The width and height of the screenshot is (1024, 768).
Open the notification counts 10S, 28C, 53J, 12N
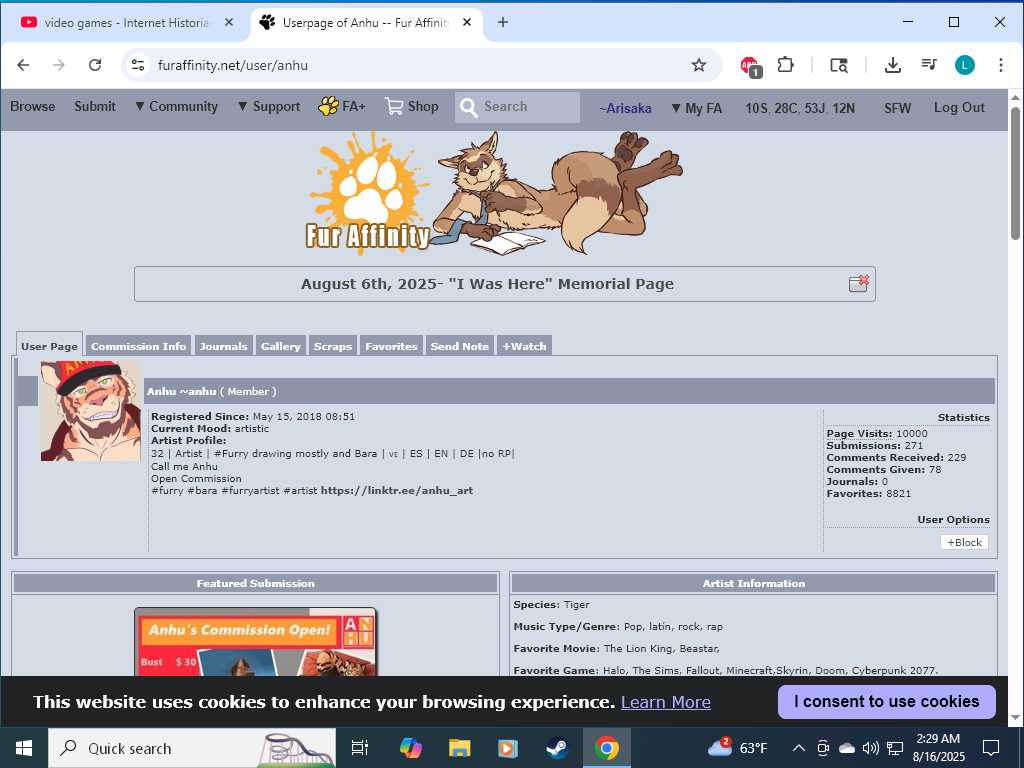pyautogui.click(x=799, y=108)
